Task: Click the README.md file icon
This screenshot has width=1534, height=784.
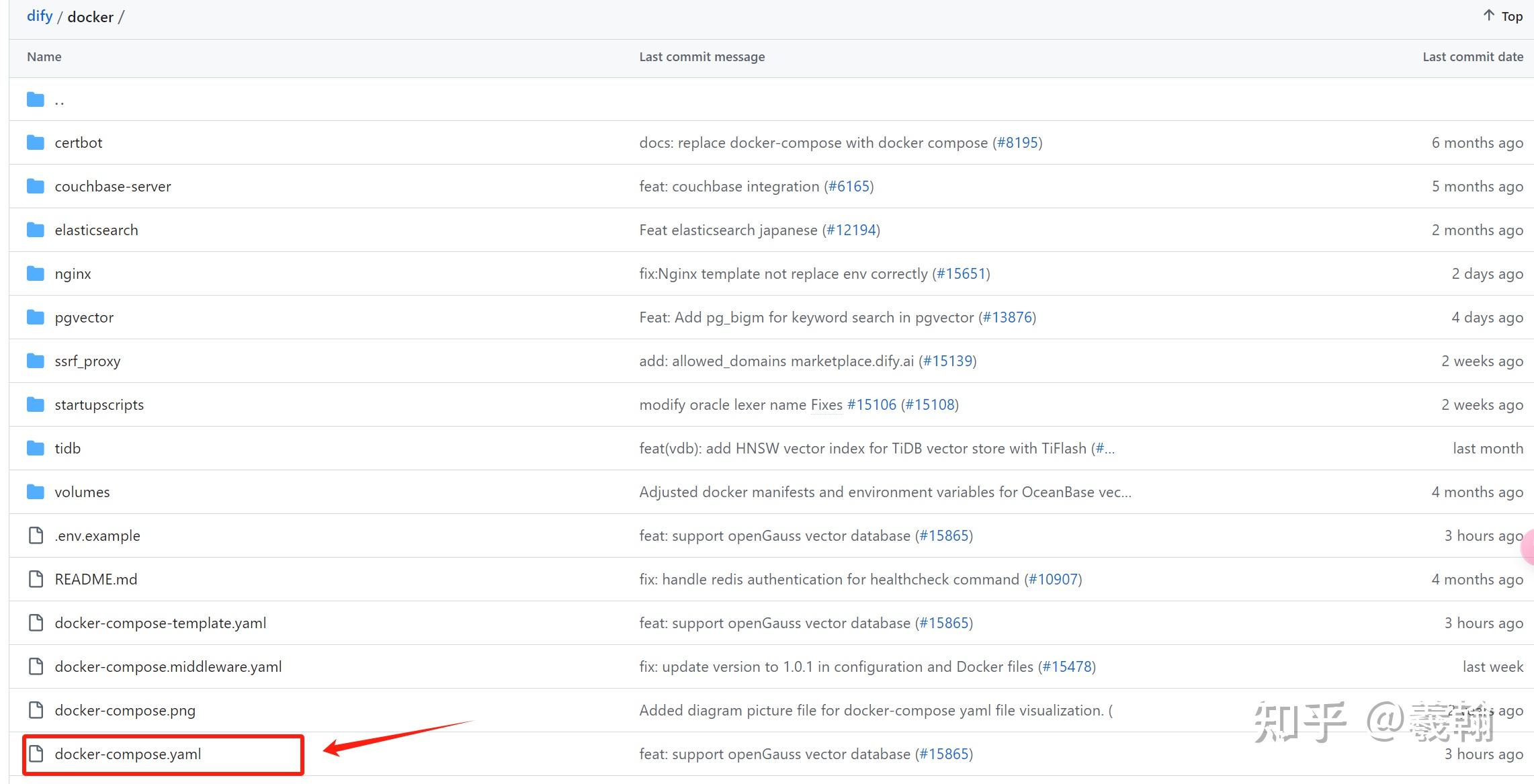Action: click(36, 579)
